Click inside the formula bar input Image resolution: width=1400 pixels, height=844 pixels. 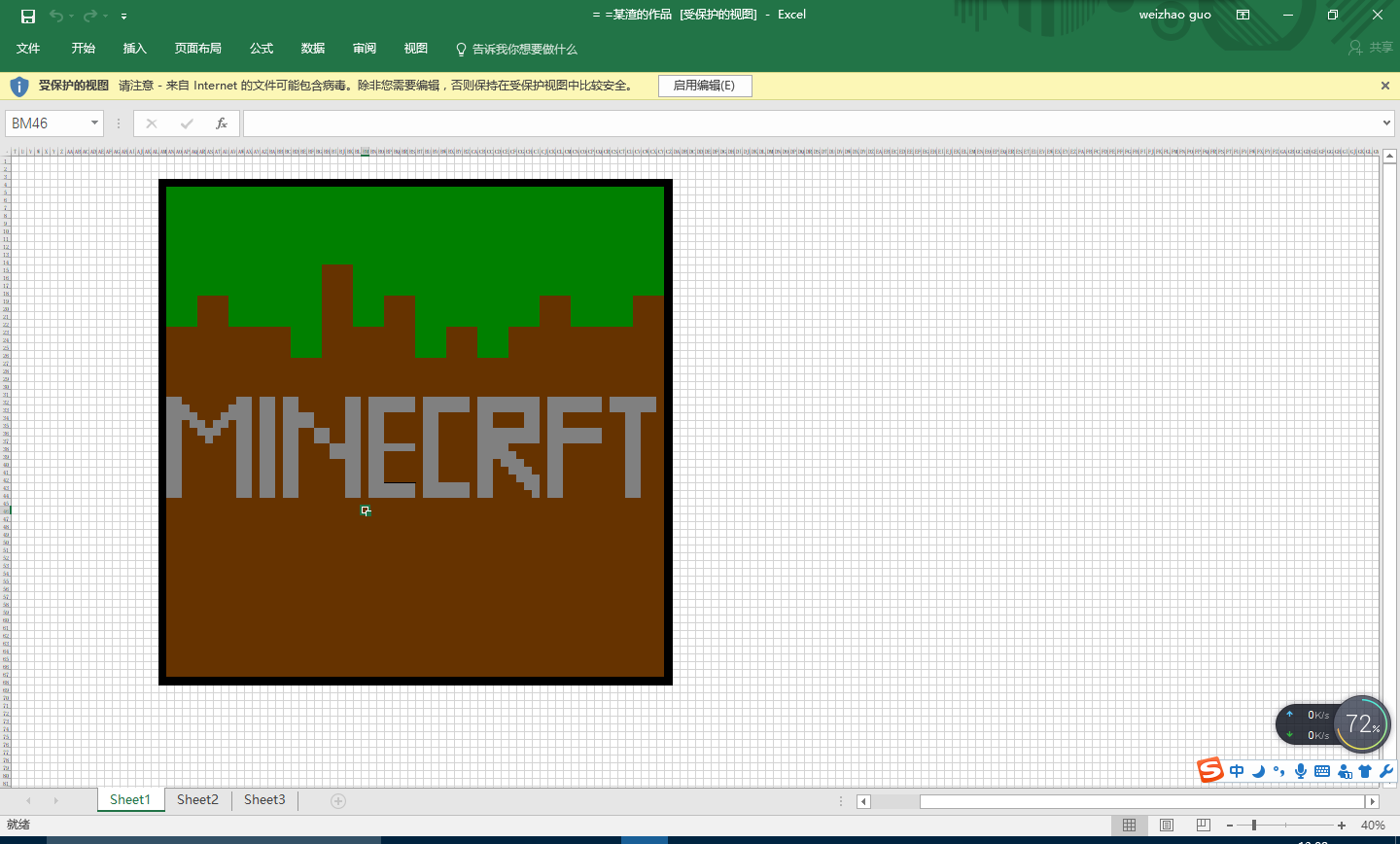coord(812,123)
